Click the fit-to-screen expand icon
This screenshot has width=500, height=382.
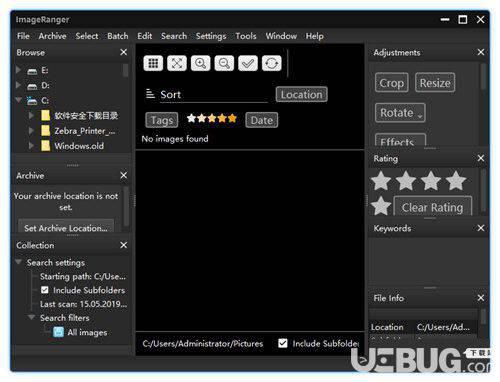click(x=177, y=63)
